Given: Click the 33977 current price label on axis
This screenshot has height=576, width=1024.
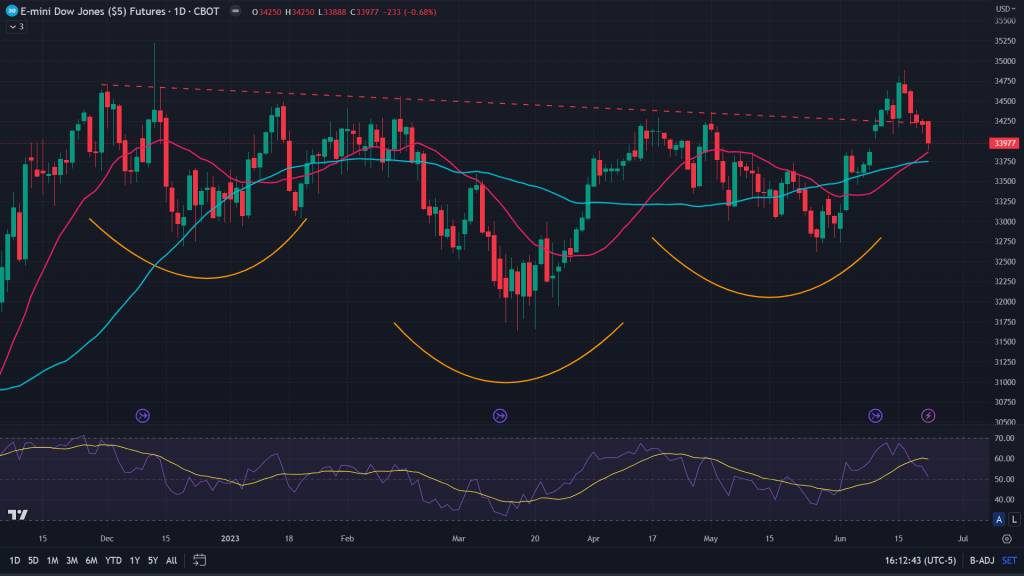Looking at the screenshot, I should (x=1002, y=143).
